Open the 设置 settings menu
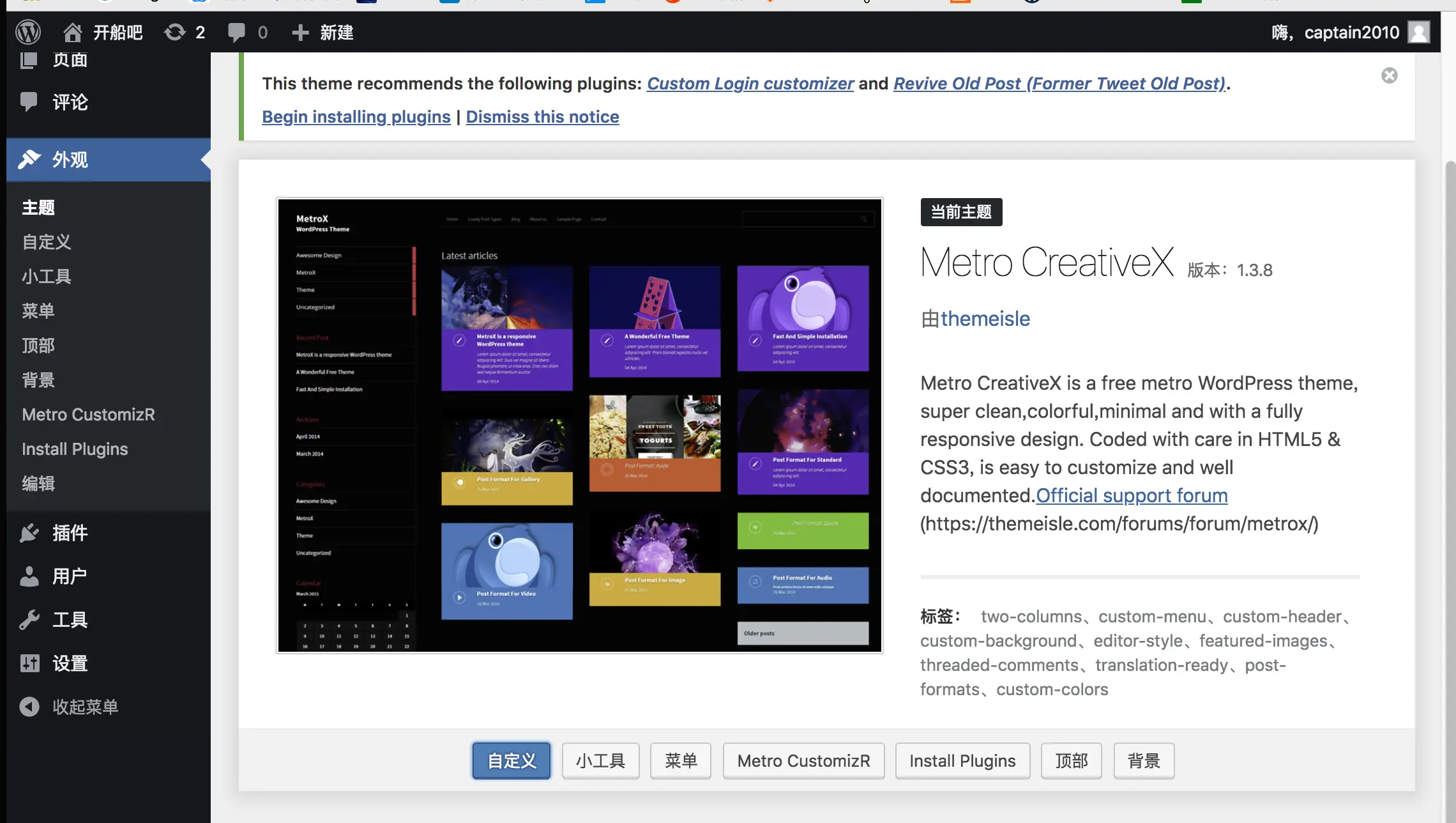The height and width of the screenshot is (823, 1456). pos(70,663)
